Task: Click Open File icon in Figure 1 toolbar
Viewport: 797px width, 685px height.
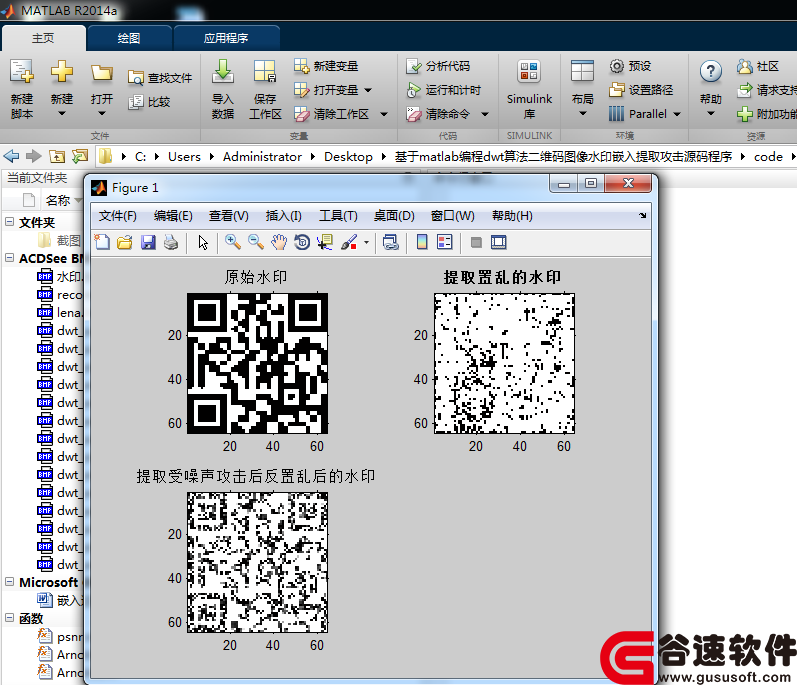Action: point(125,242)
